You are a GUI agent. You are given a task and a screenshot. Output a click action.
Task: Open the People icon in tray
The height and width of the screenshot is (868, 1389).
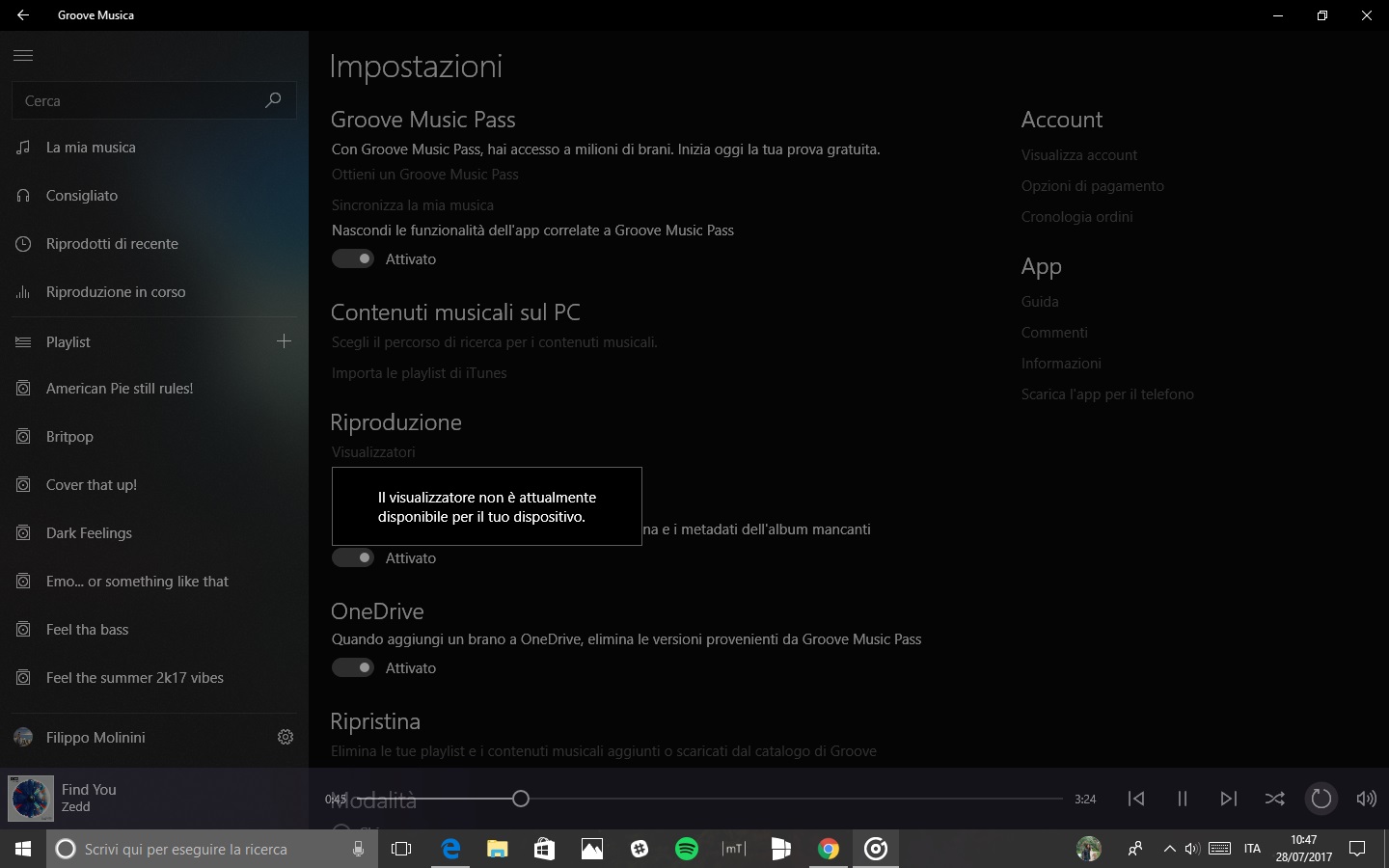pos(1135,849)
